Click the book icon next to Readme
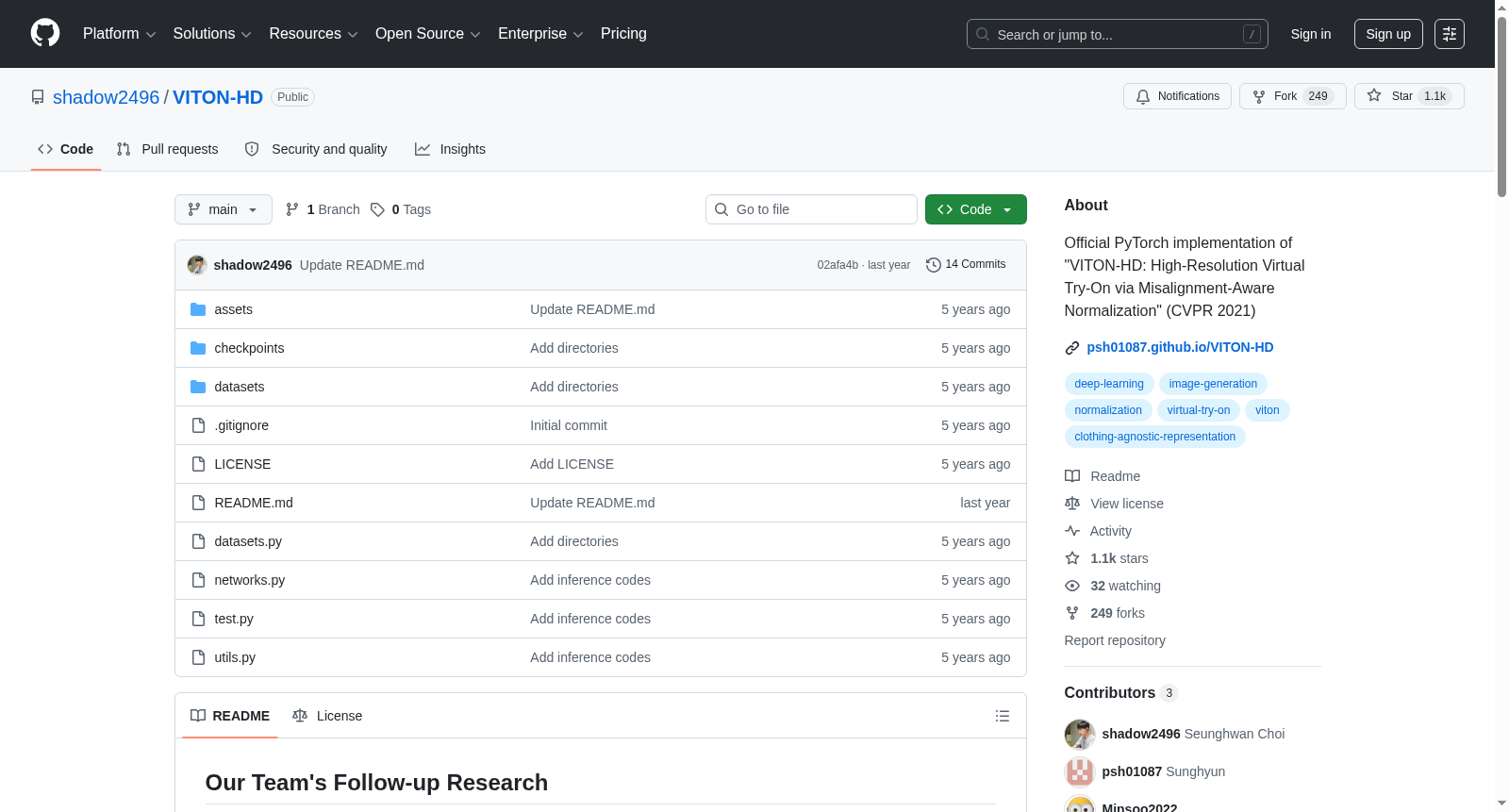 pos(1072,476)
